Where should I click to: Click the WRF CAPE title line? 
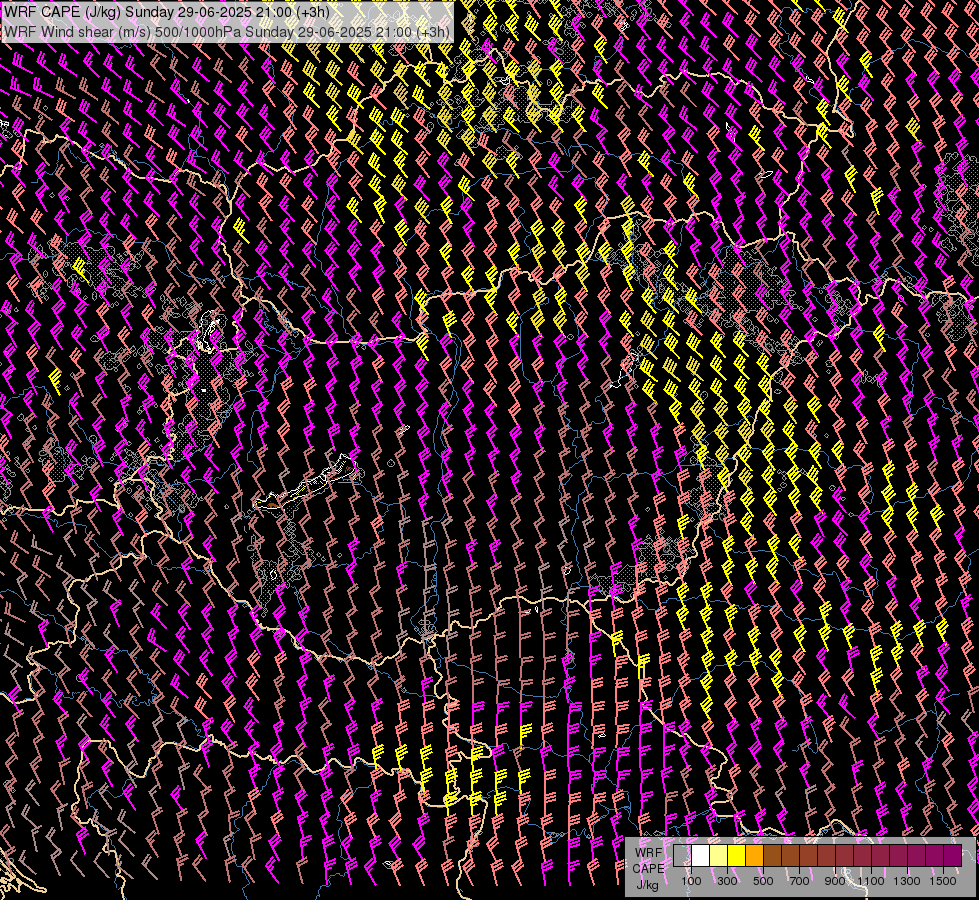[166, 12]
